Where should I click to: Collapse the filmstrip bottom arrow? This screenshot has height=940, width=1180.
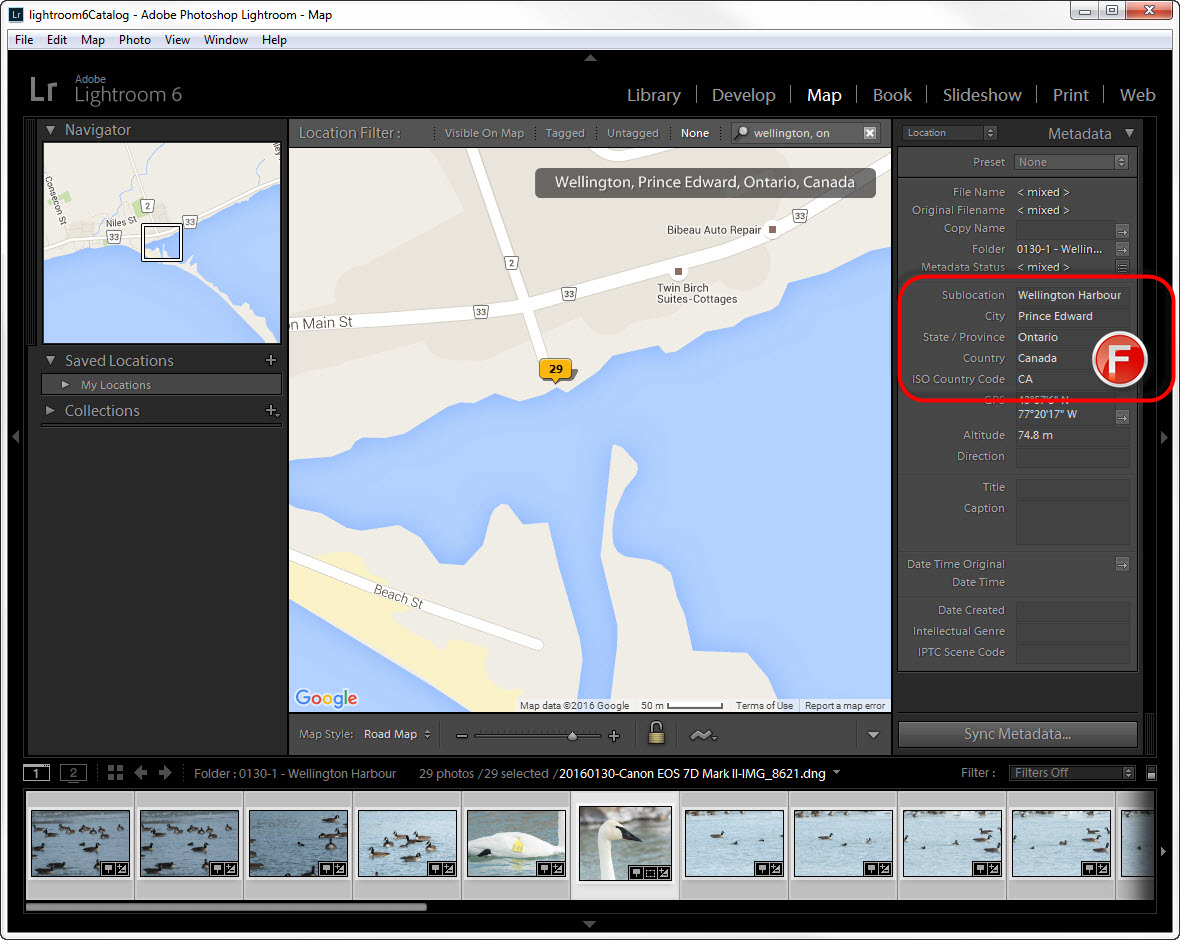(x=590, y=923)
